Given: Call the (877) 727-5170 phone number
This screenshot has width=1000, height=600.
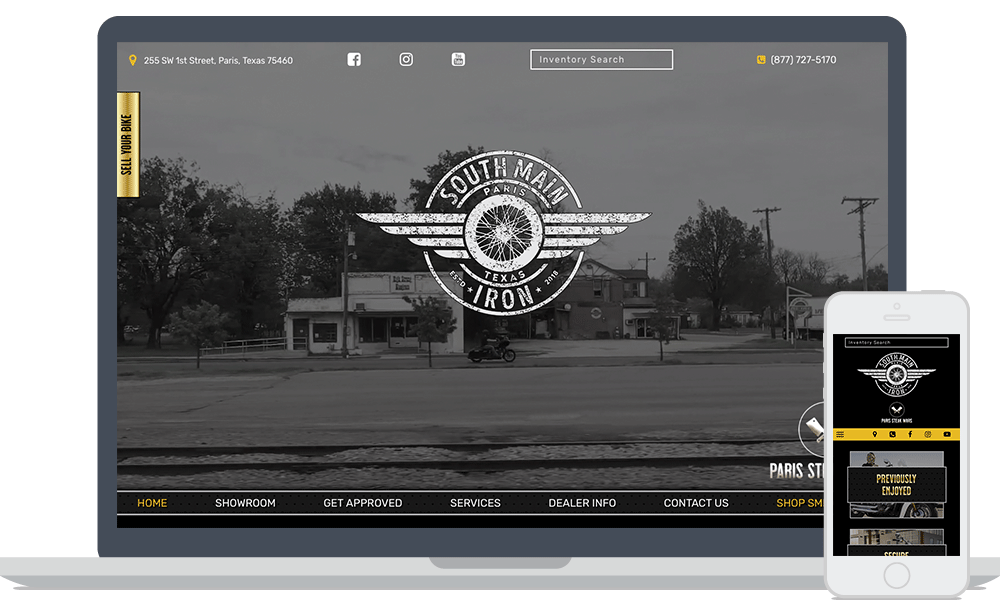Looking at the screenshot, I should pos(803,59).
